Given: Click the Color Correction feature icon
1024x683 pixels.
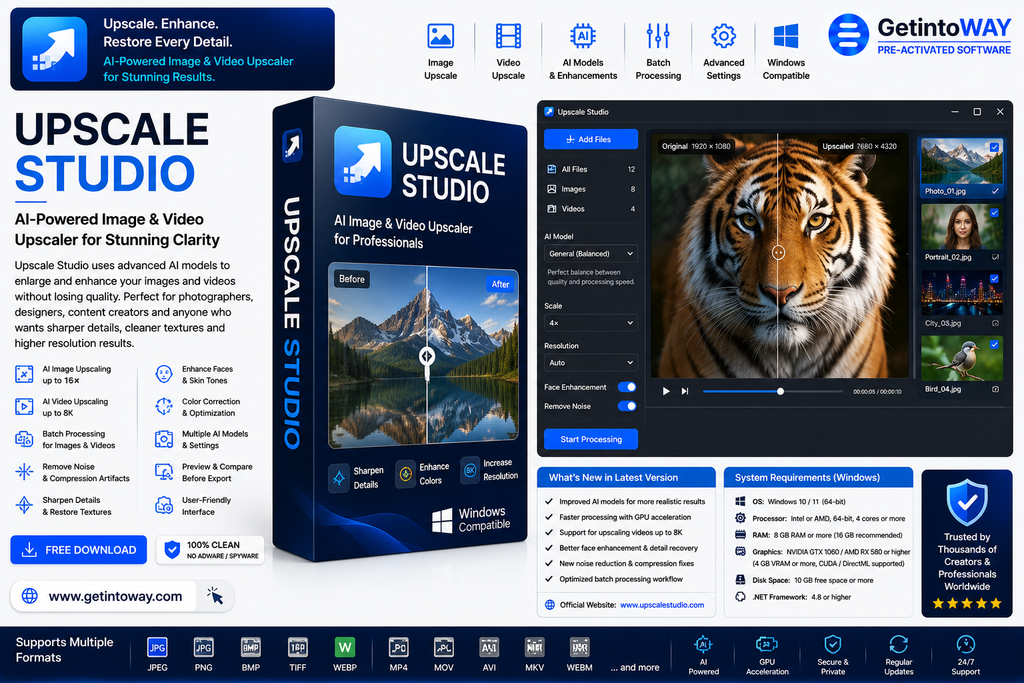Looking at the screenshot, I should pos(164,406).
